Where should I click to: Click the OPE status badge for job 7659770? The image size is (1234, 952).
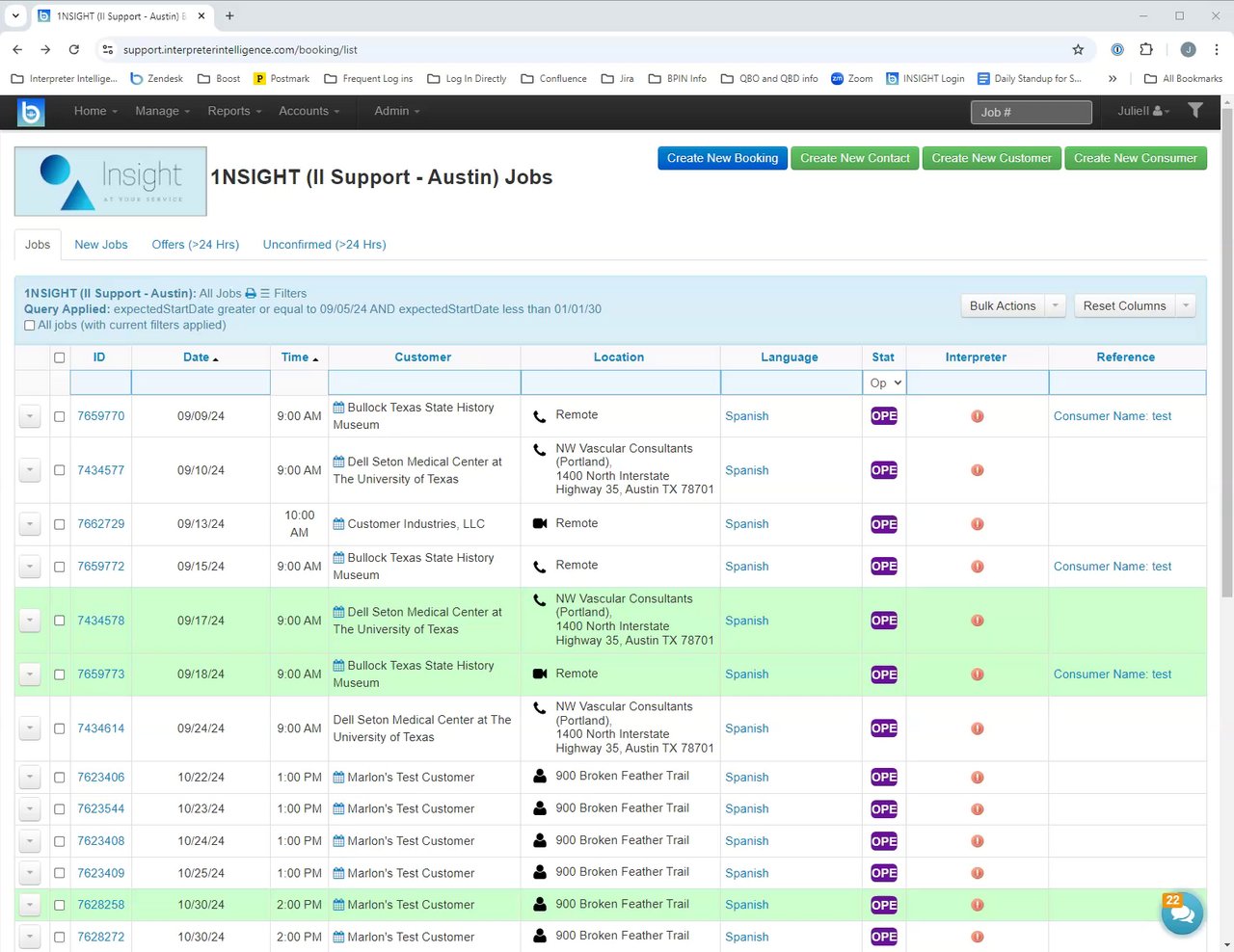click(884, 416)
